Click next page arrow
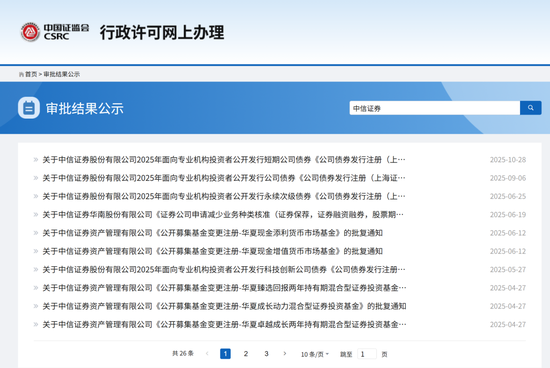Viewport: 550px width, 368px height. coord(285,354)
